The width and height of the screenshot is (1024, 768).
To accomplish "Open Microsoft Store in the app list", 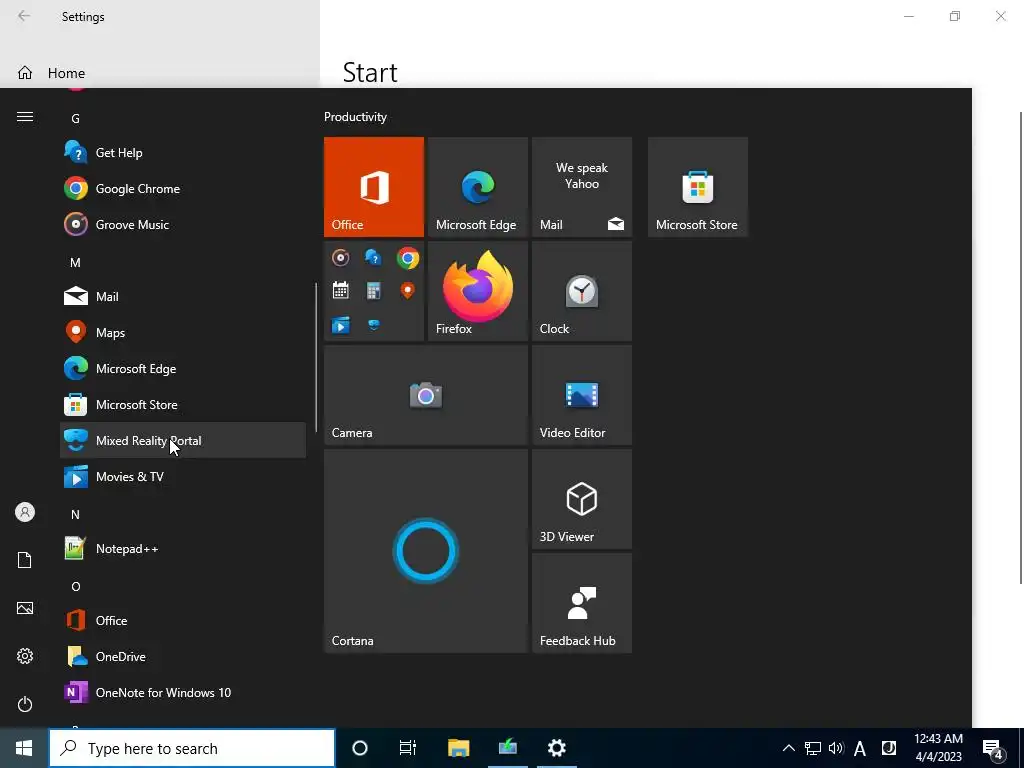I will click(x=183, y=404).
